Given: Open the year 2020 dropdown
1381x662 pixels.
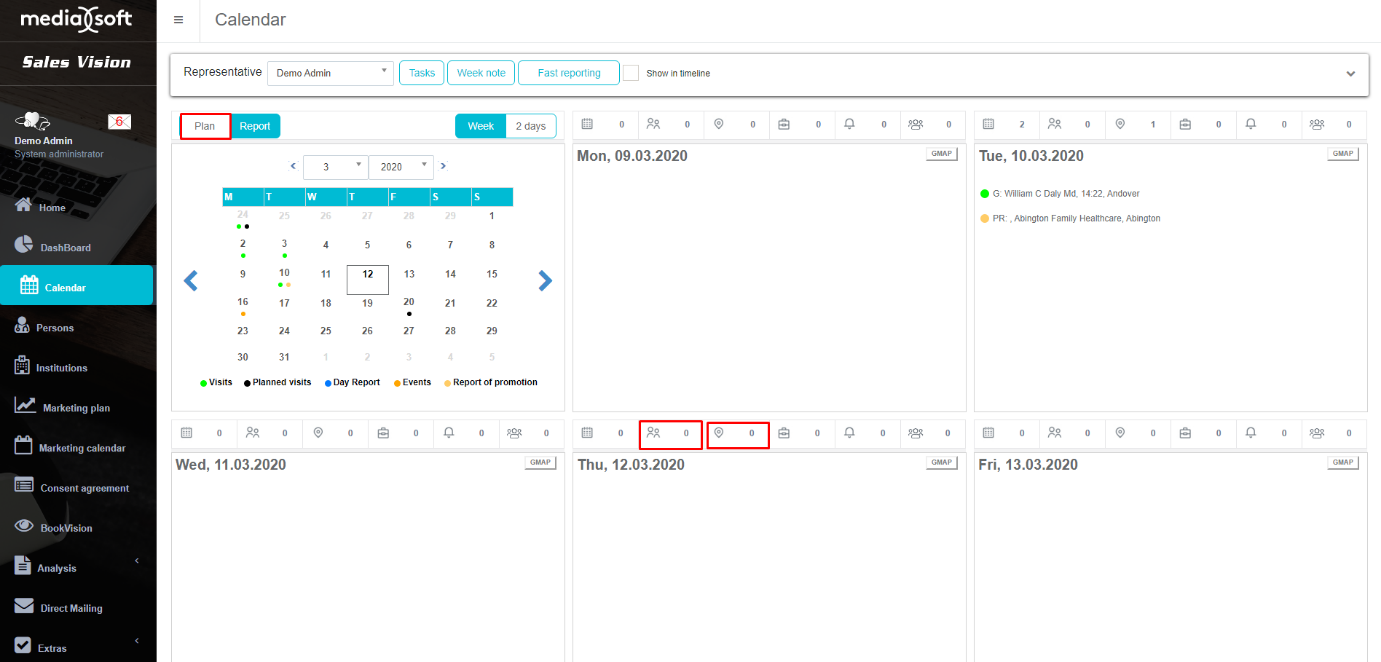Looking at the screenshot, I should click(x=401, y=167).
